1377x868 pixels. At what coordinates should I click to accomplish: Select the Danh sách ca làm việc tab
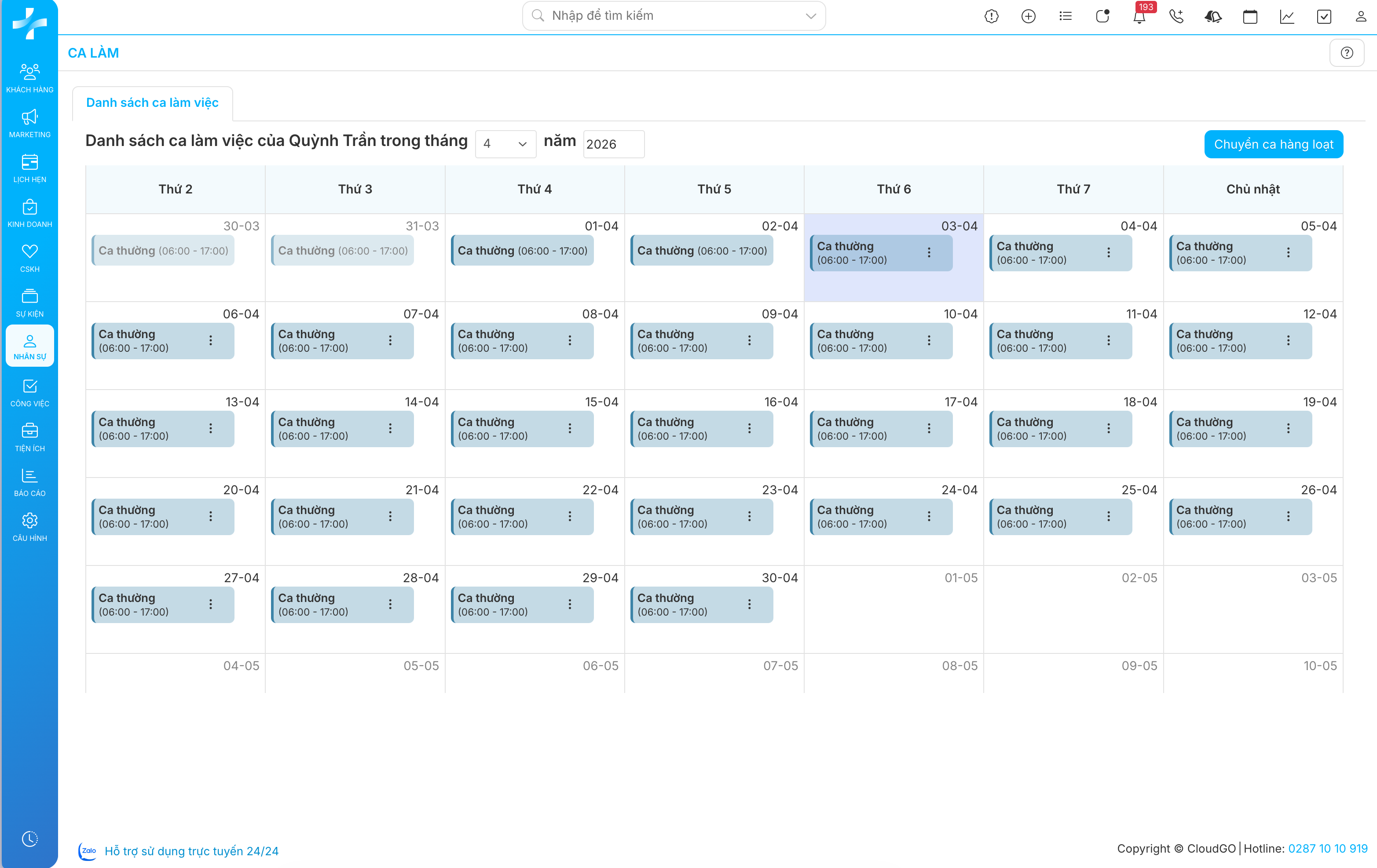[152, 103]
